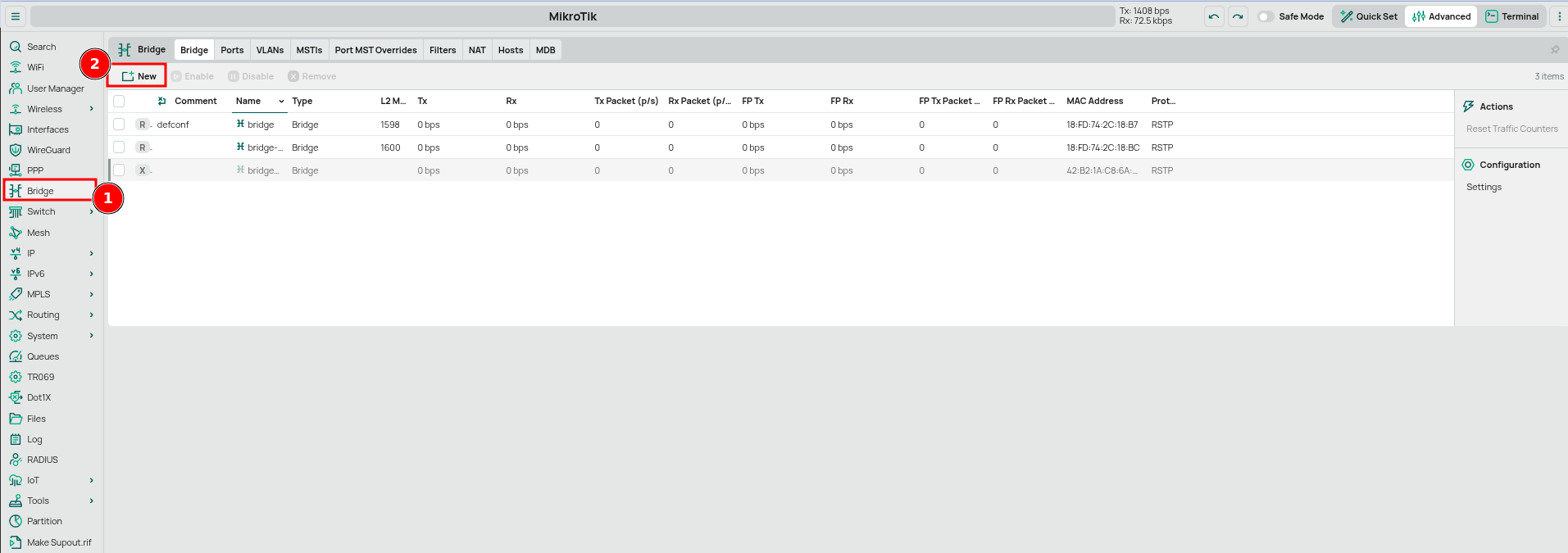
Task: Switch to the VLANs tab
Action: [270, 50]
